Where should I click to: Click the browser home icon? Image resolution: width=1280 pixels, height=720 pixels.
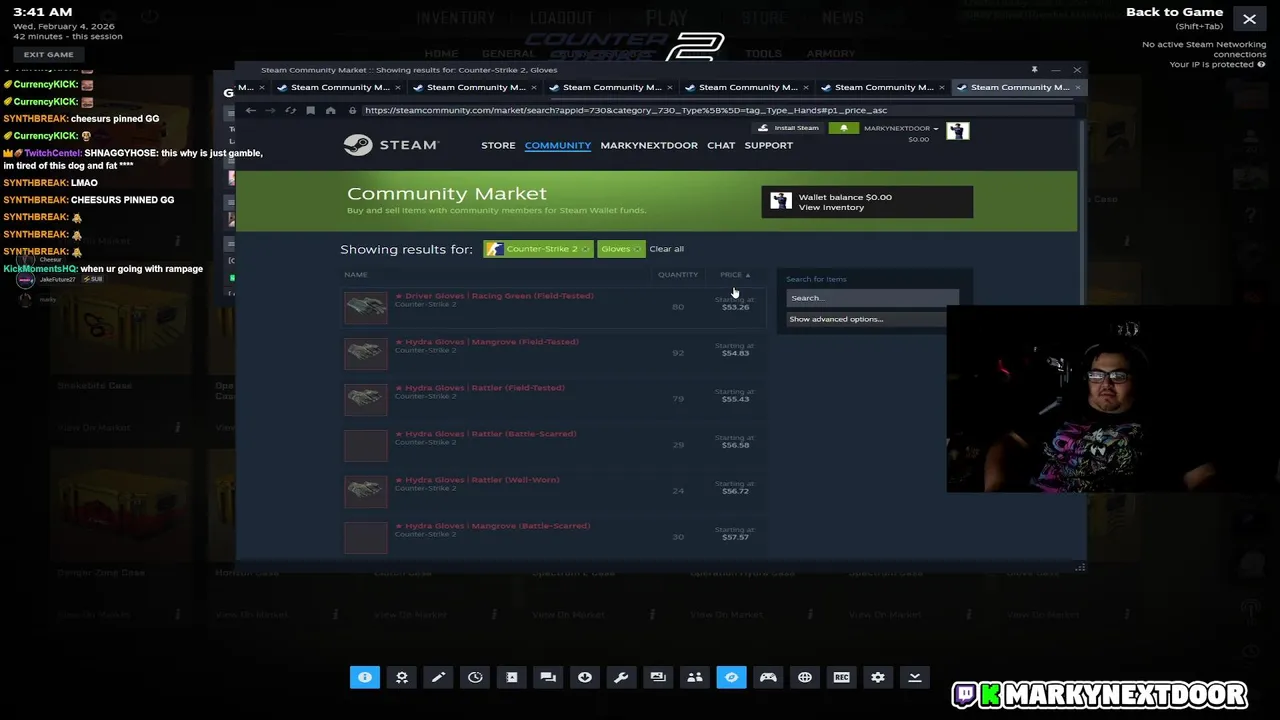(x=331, y=110)
